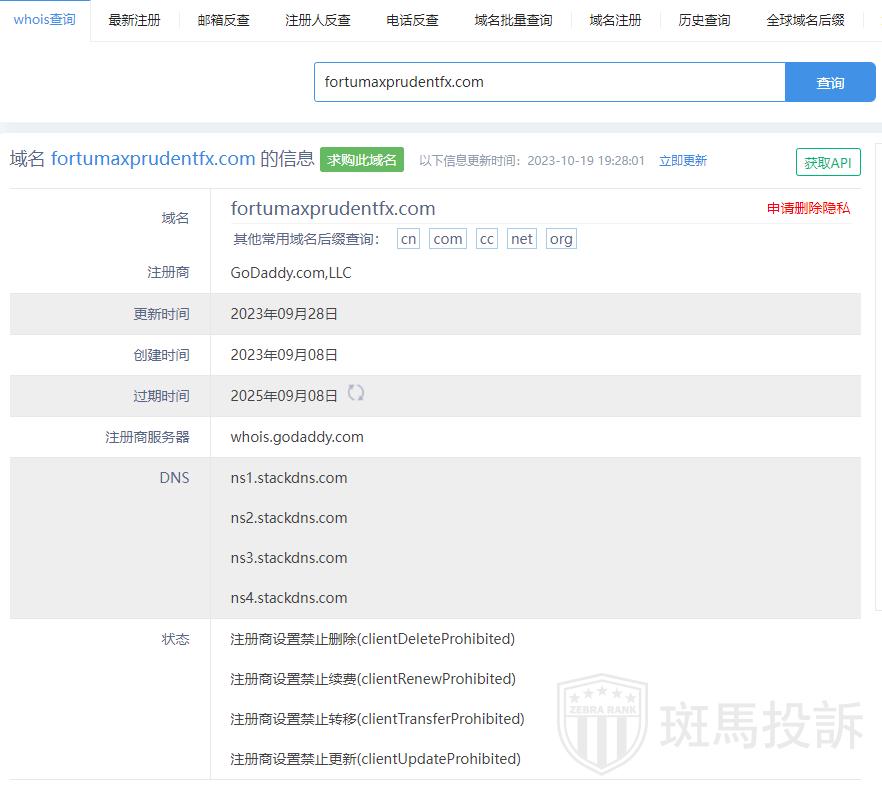Click the 获取API button
Screen dimensions: 882x787
pyautogui.click(x=827, y=163)
